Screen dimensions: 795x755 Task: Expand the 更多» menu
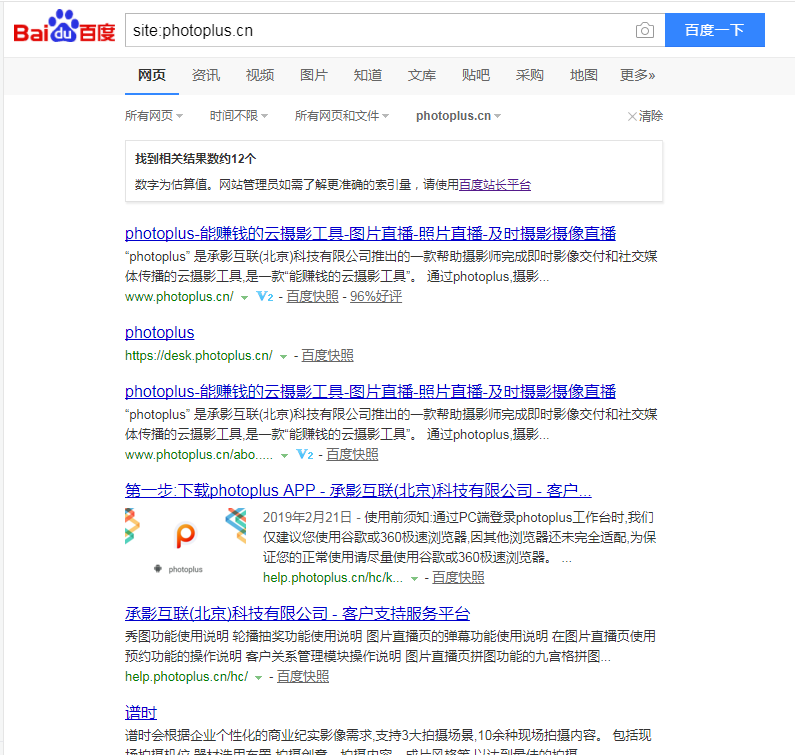point(637,75)
